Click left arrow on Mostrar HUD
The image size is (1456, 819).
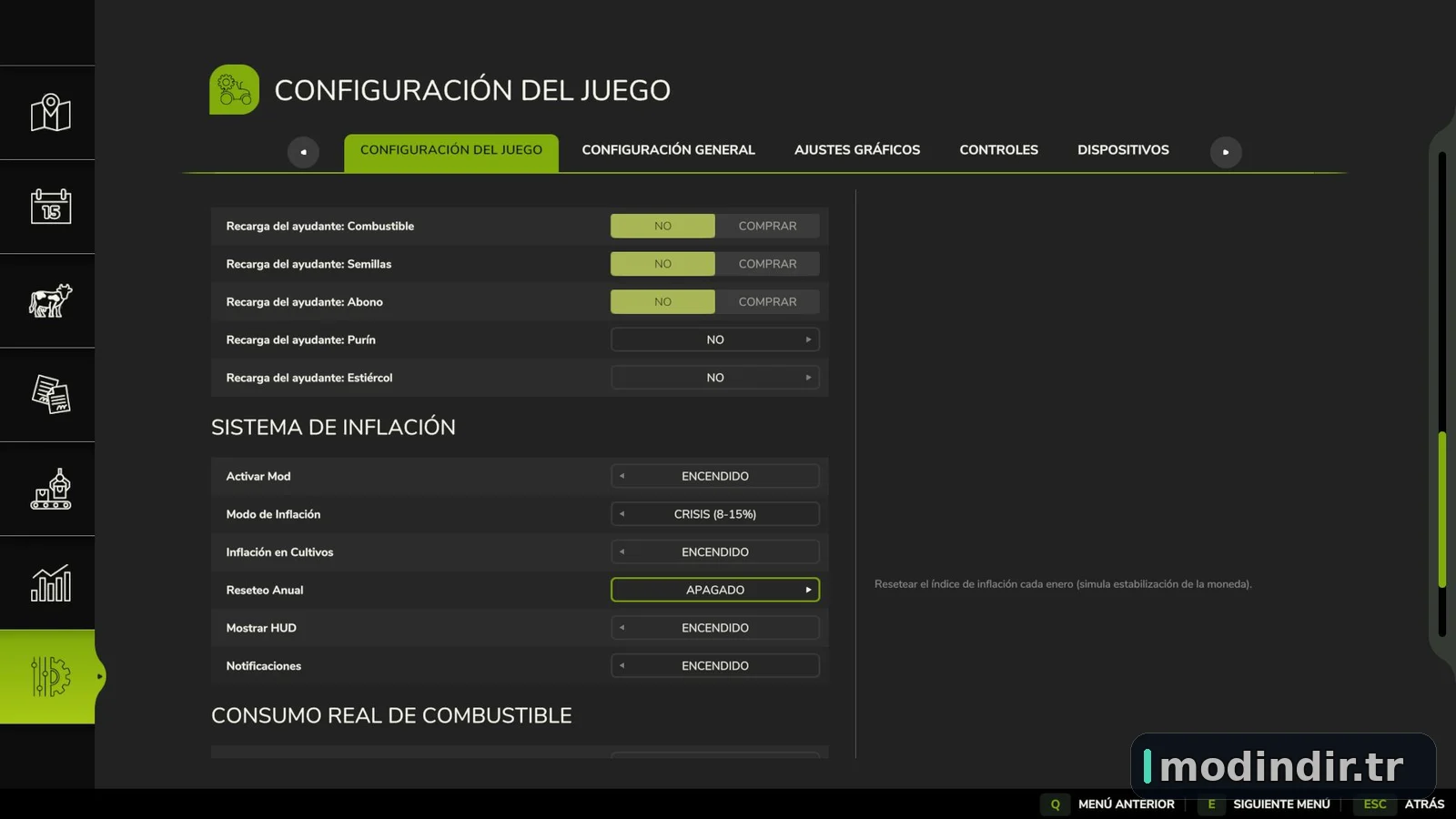click(622, 628)
